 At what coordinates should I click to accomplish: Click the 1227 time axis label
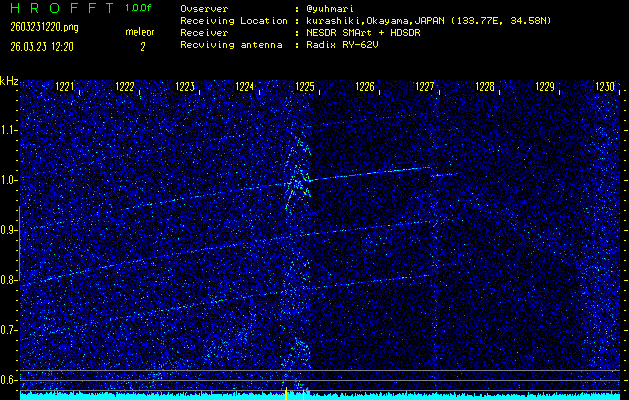click(425, 87)
